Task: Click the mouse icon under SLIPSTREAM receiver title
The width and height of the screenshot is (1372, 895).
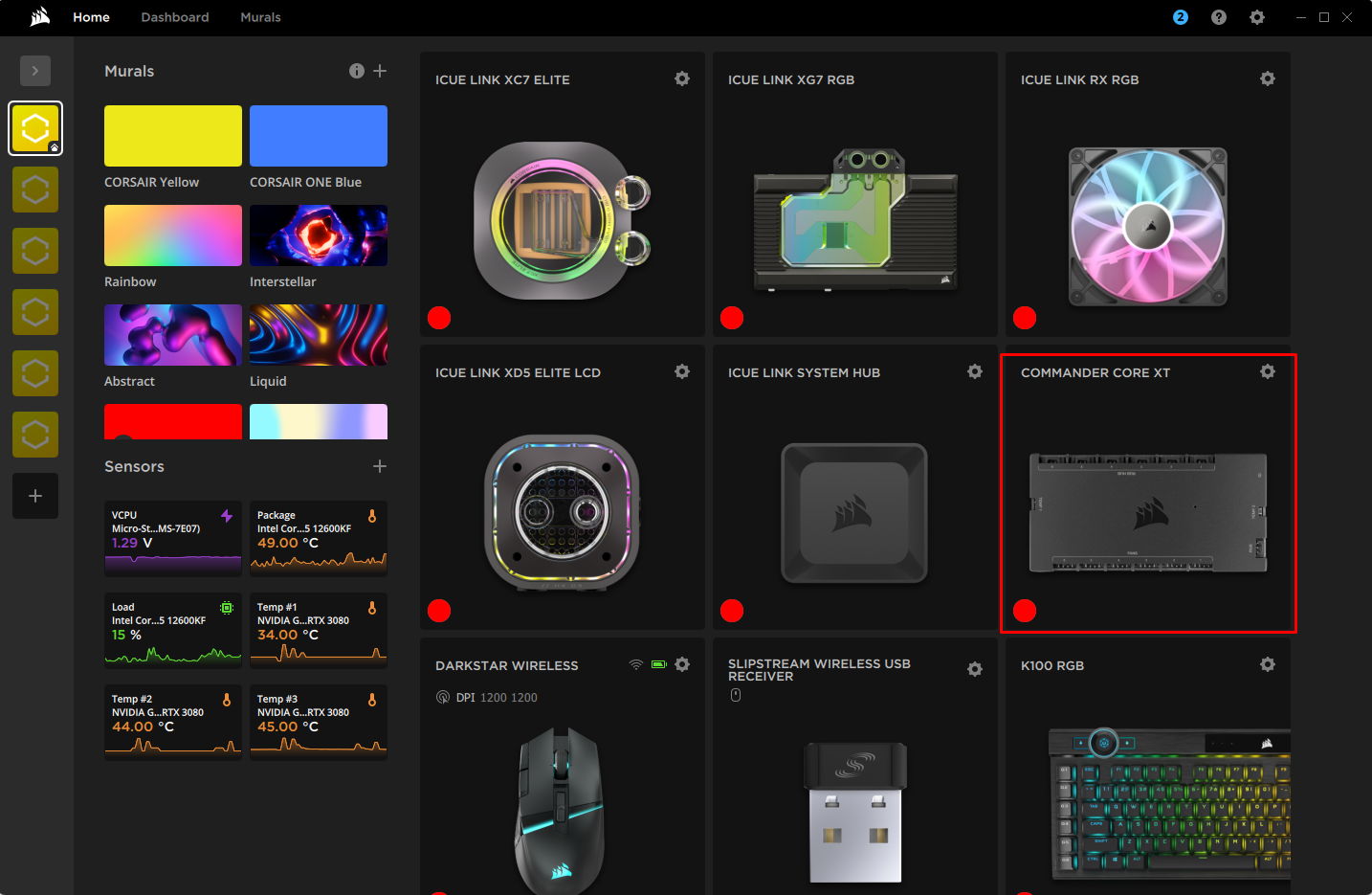Action: pos(736,696)
